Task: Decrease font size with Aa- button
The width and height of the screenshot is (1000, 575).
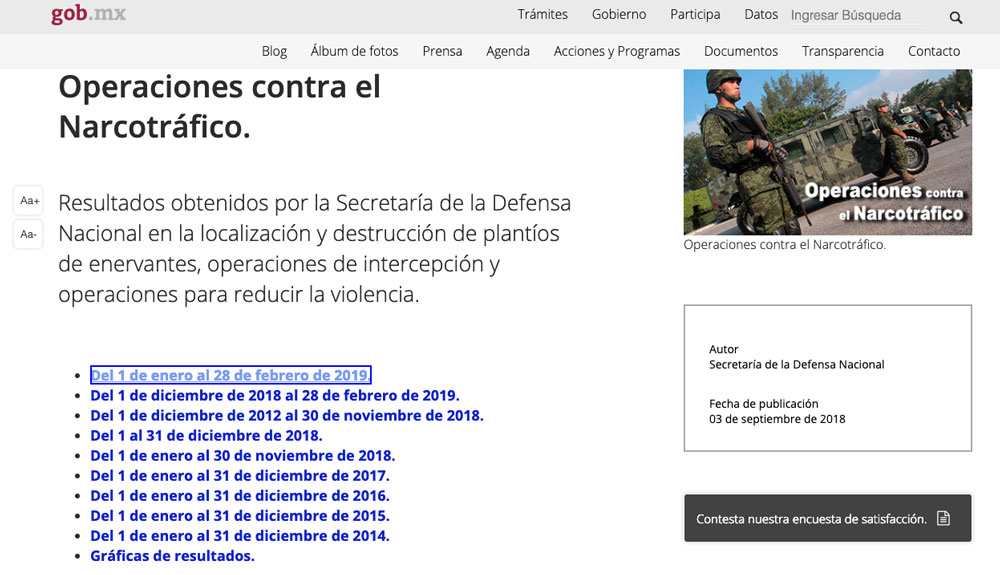Action: (29, 234)
